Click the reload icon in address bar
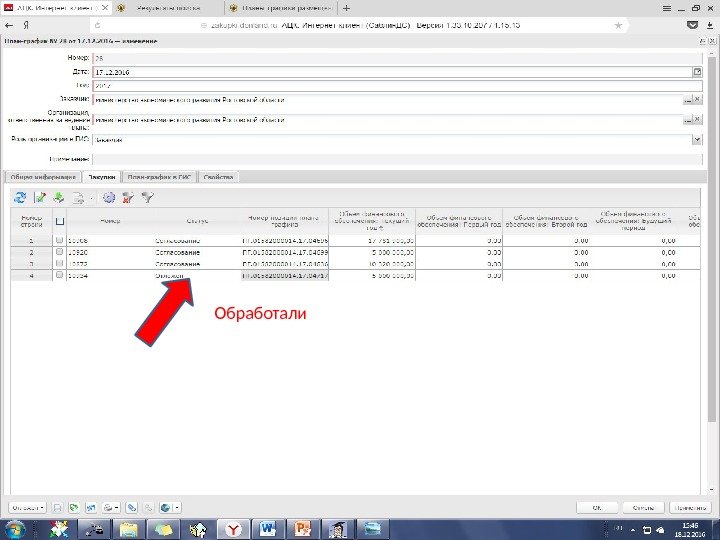The image size is (720, 540). (x=97, y=25)
